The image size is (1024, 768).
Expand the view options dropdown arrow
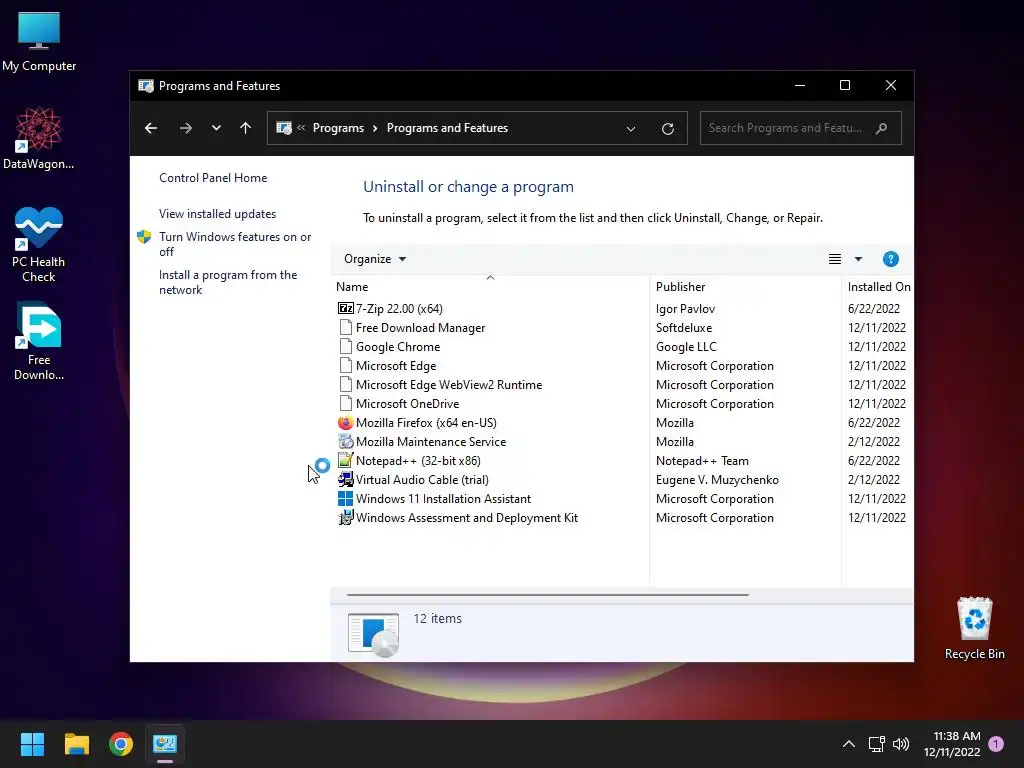coord(858,259)
